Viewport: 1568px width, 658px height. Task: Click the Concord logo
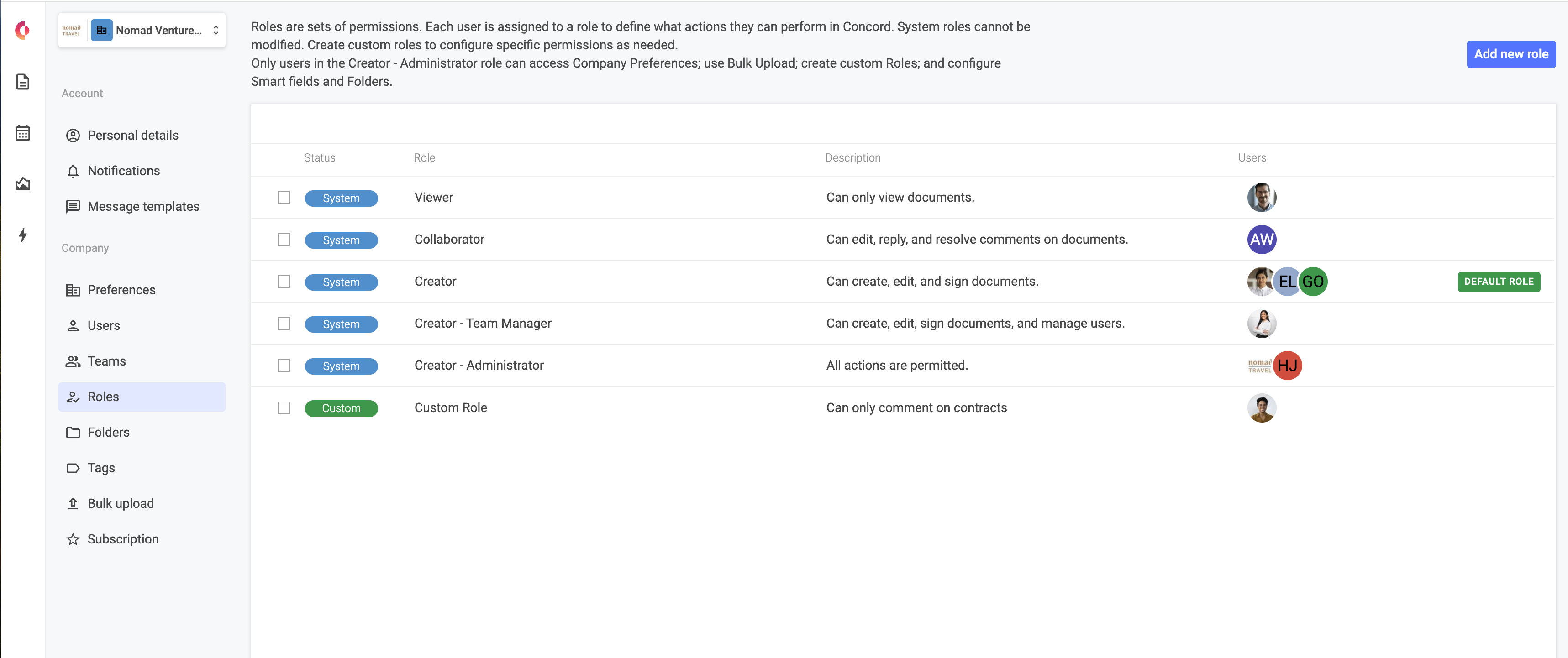pos(22,31)
